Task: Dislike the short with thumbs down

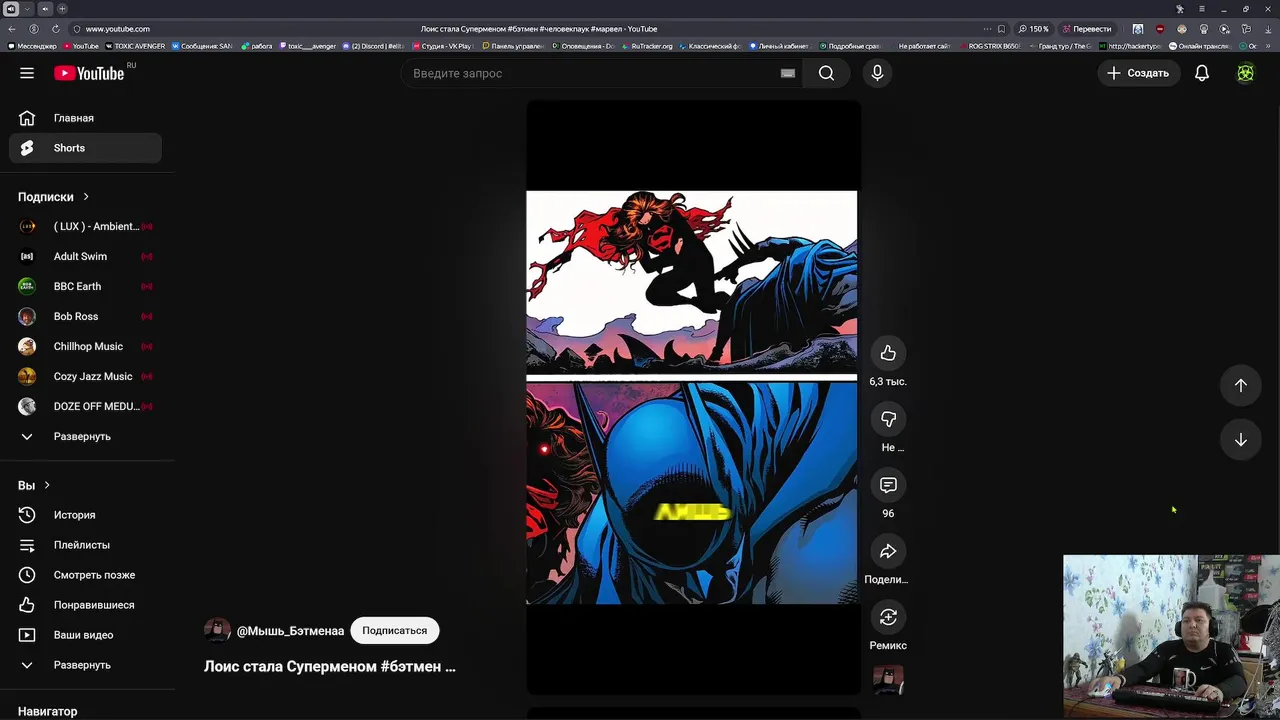Action: coord(888,419)
